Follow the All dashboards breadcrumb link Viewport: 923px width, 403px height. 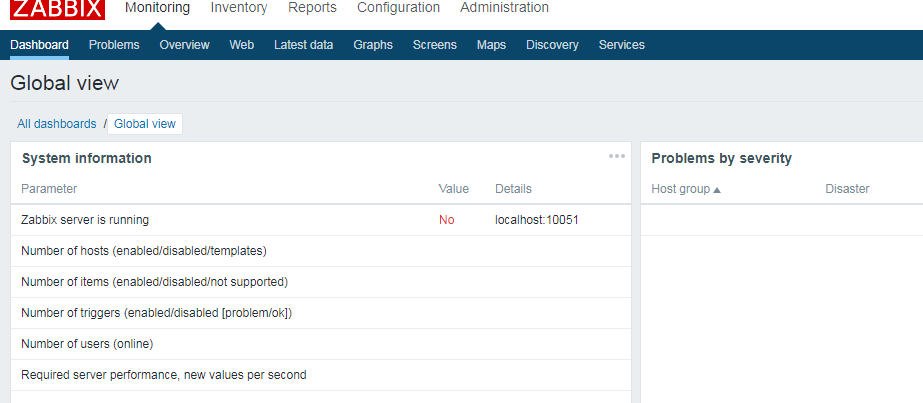(57, 124)
